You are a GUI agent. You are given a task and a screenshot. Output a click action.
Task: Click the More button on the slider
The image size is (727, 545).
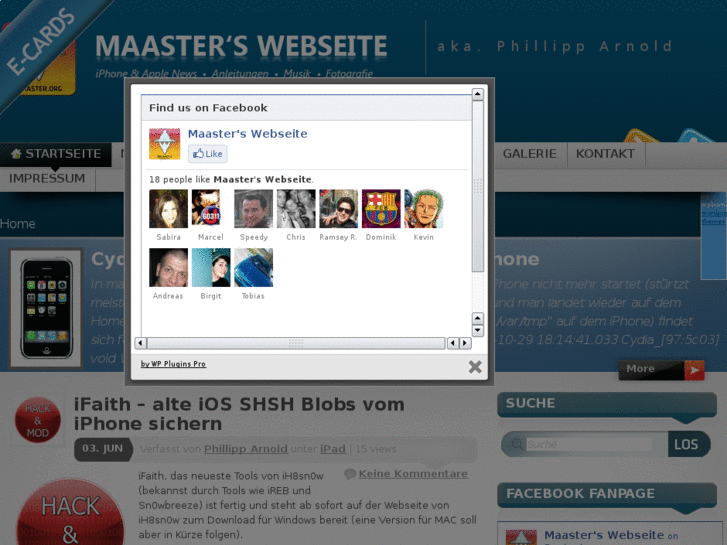[x=661, y=370]
